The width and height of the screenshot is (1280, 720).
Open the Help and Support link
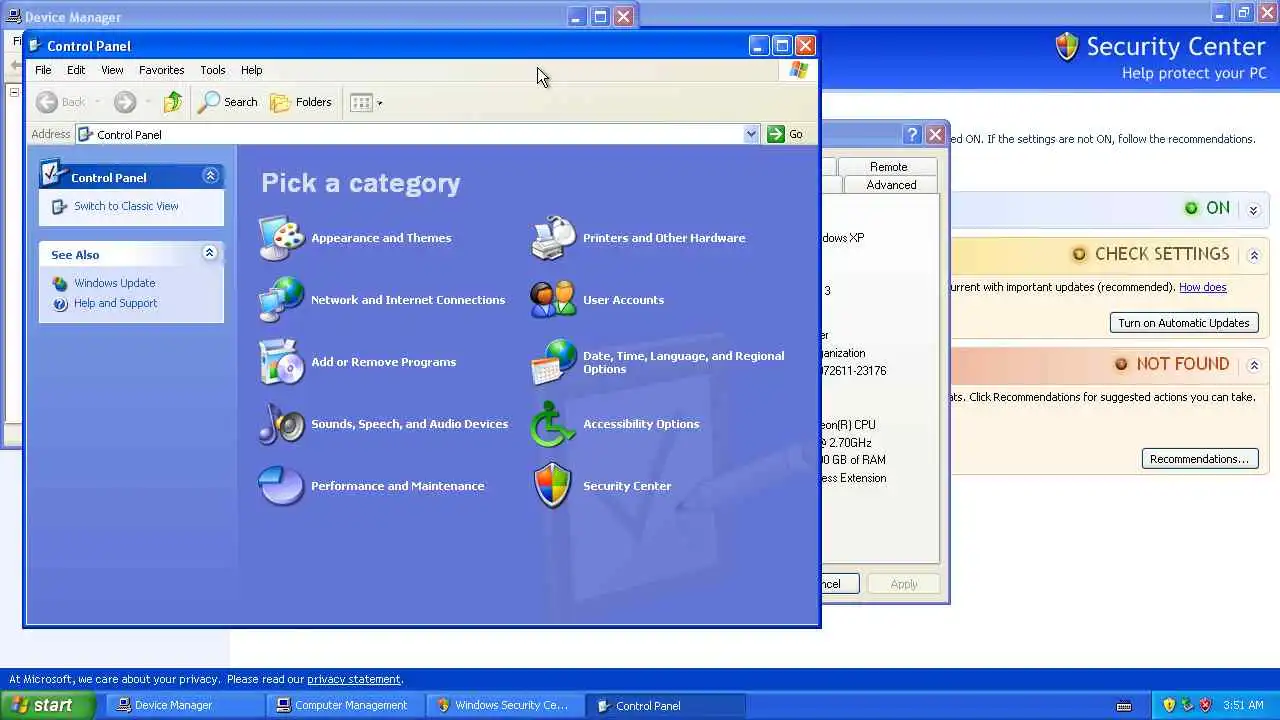pos(115,303)
